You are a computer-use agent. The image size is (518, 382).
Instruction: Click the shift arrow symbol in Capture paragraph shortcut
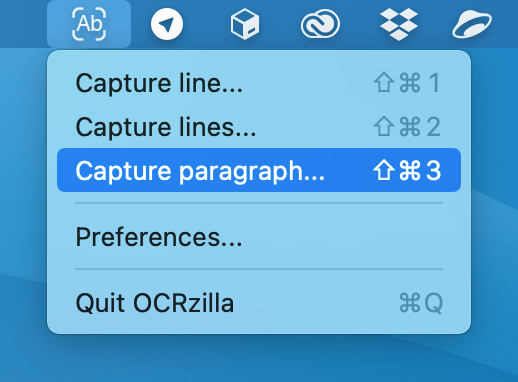(384, 170)
